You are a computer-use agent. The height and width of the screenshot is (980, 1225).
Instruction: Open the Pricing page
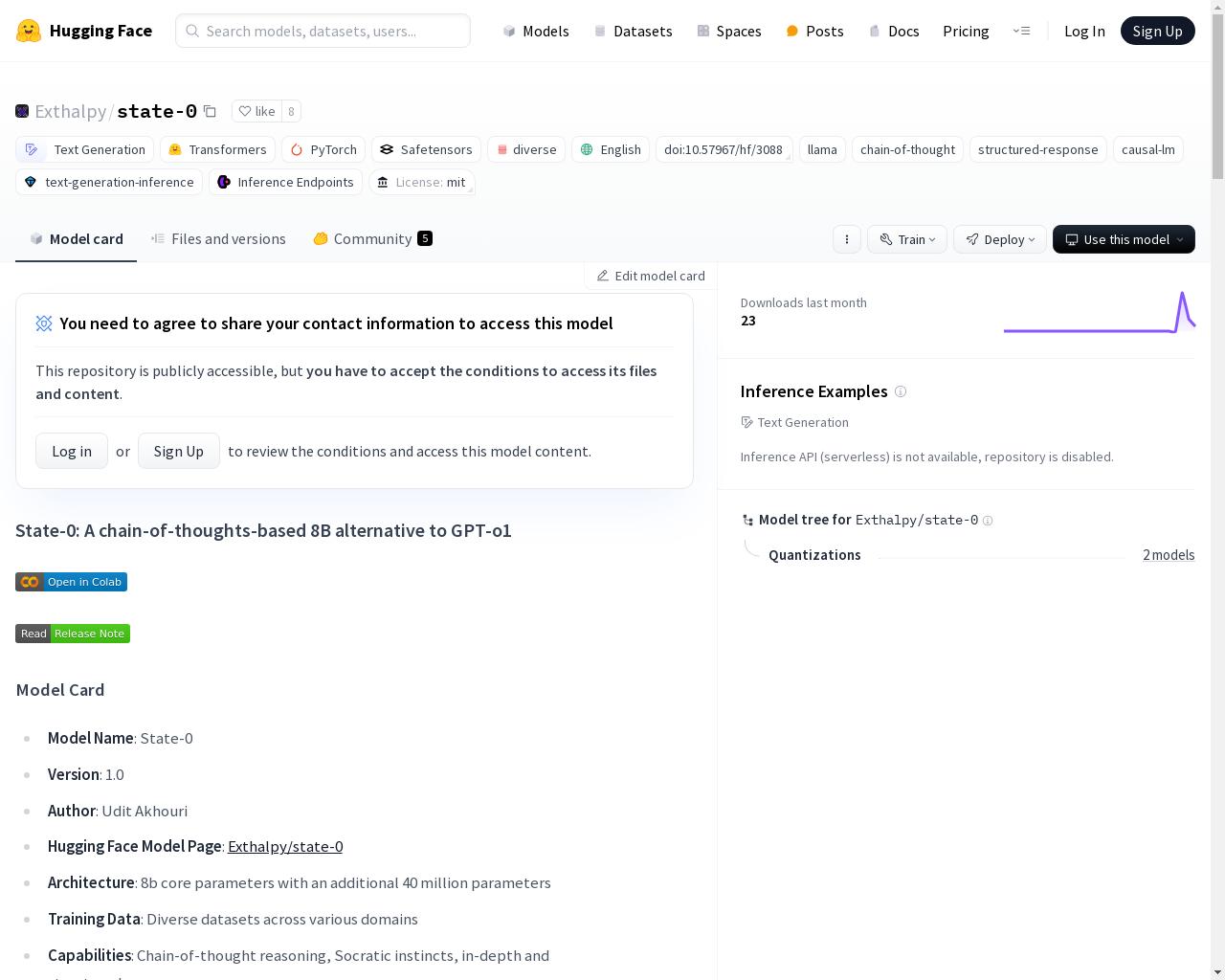point(966,31)
